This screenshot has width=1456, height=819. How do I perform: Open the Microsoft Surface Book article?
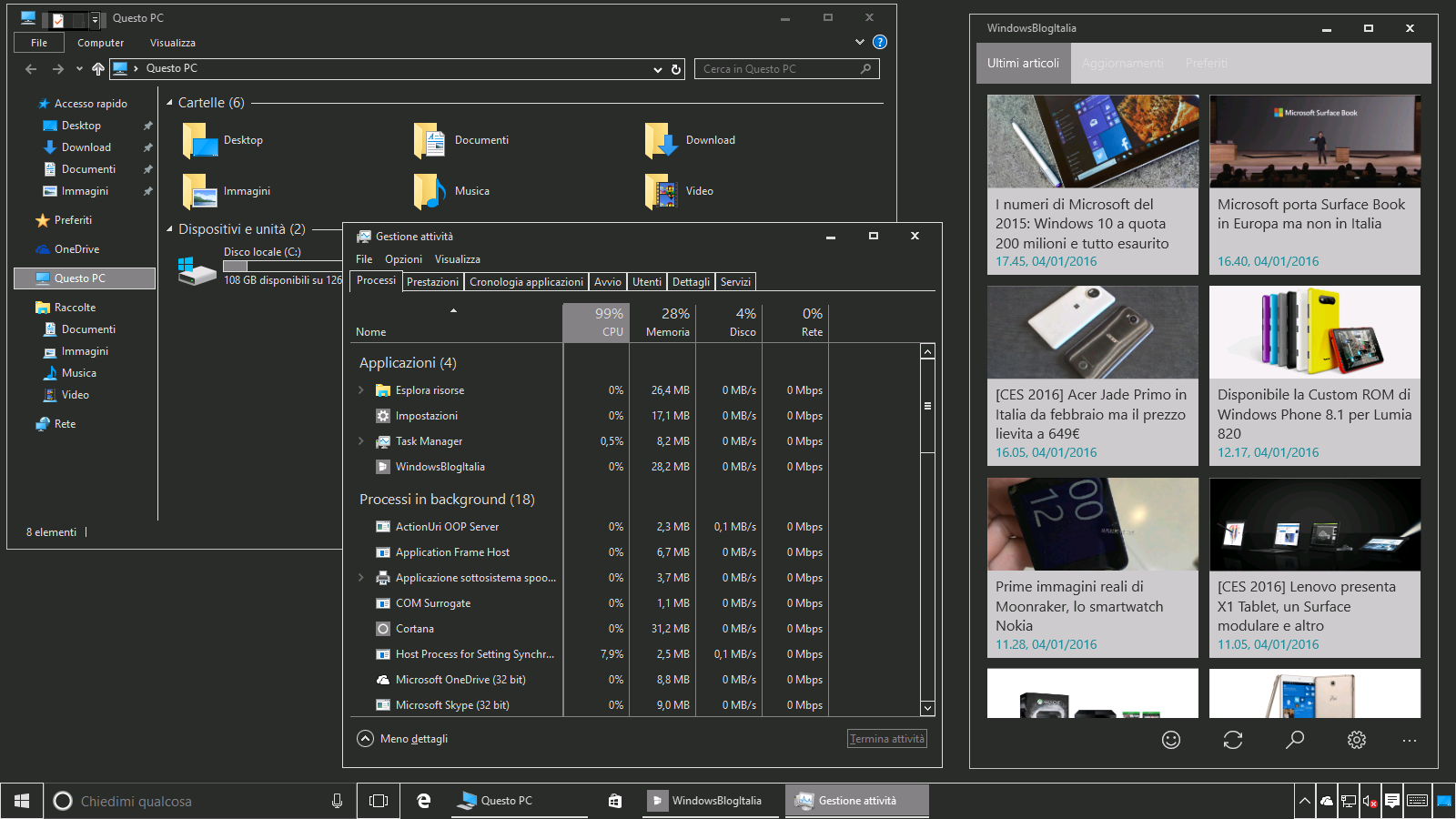pos(1315,185)
